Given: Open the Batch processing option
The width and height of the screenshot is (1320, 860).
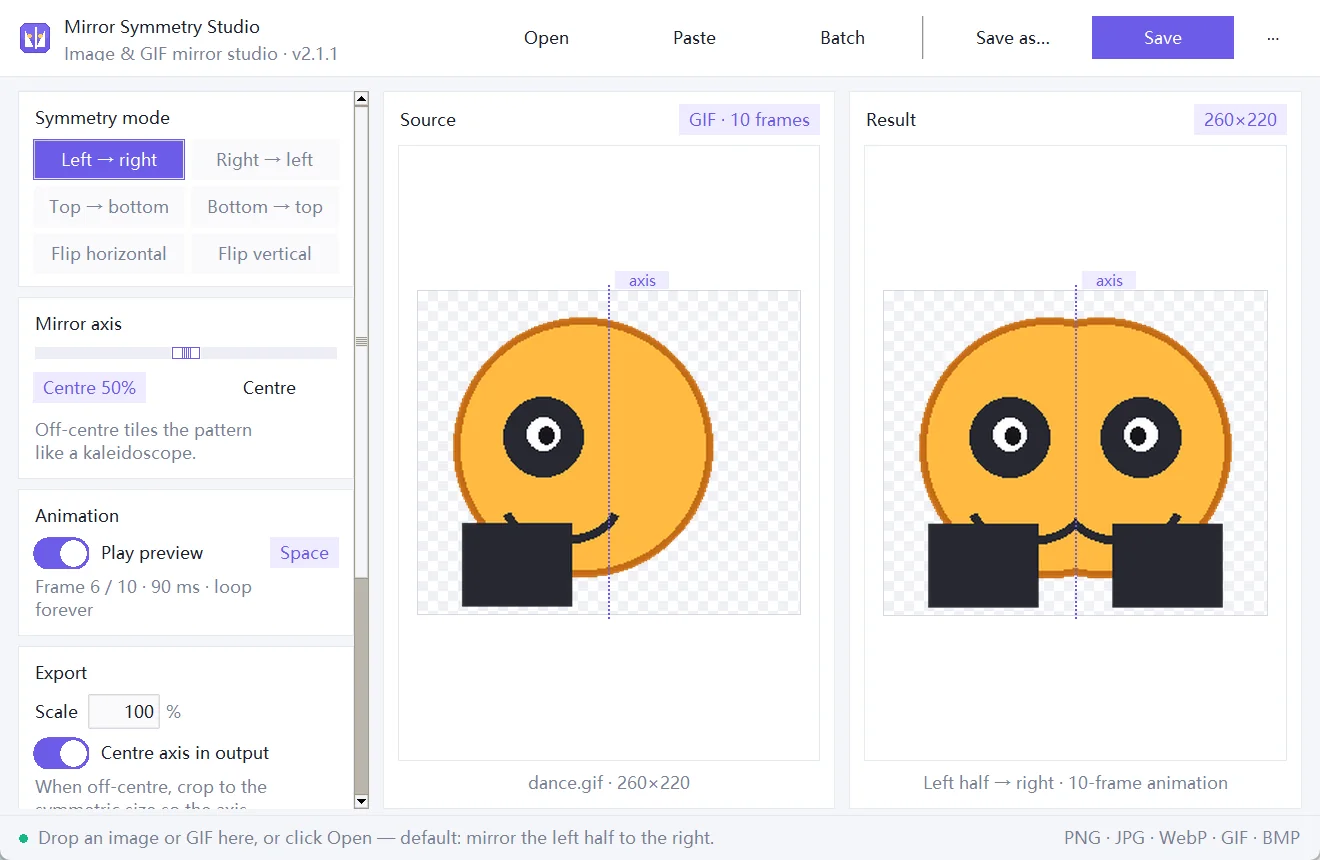Looking at the screenshot, I should coord(842,38).
